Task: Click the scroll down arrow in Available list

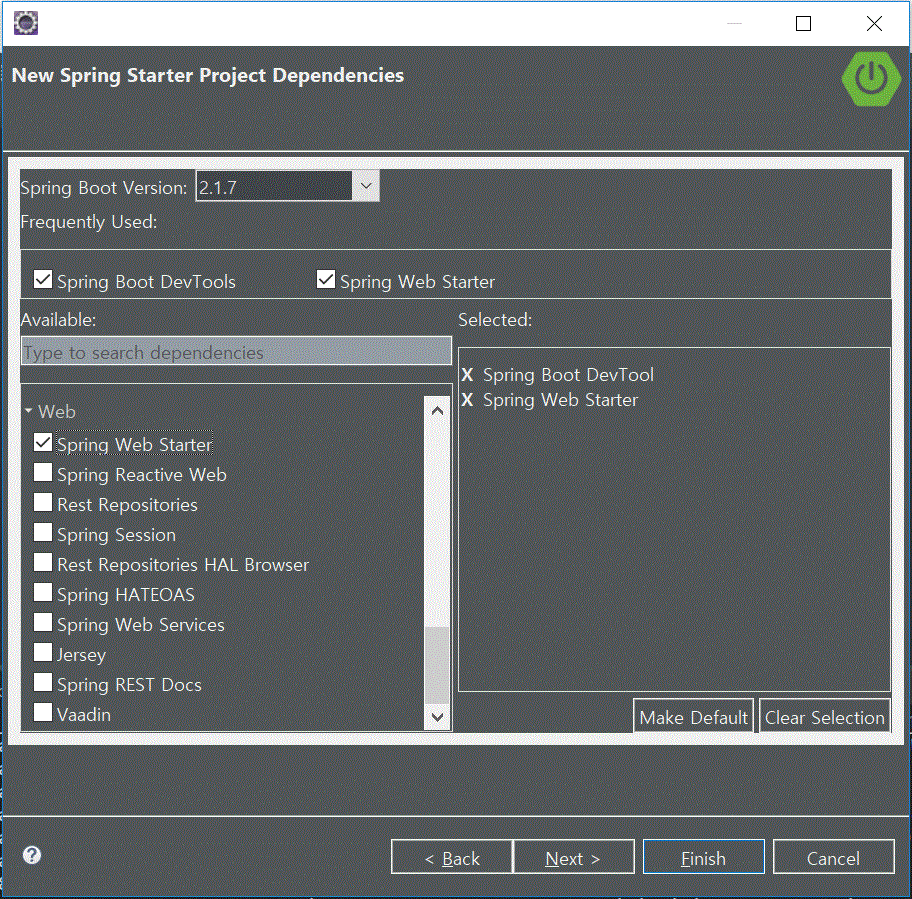Action: click(437, 717)
